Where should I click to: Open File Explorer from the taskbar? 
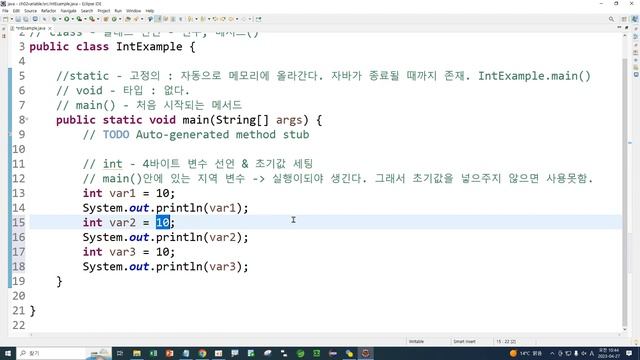[137, 353]
